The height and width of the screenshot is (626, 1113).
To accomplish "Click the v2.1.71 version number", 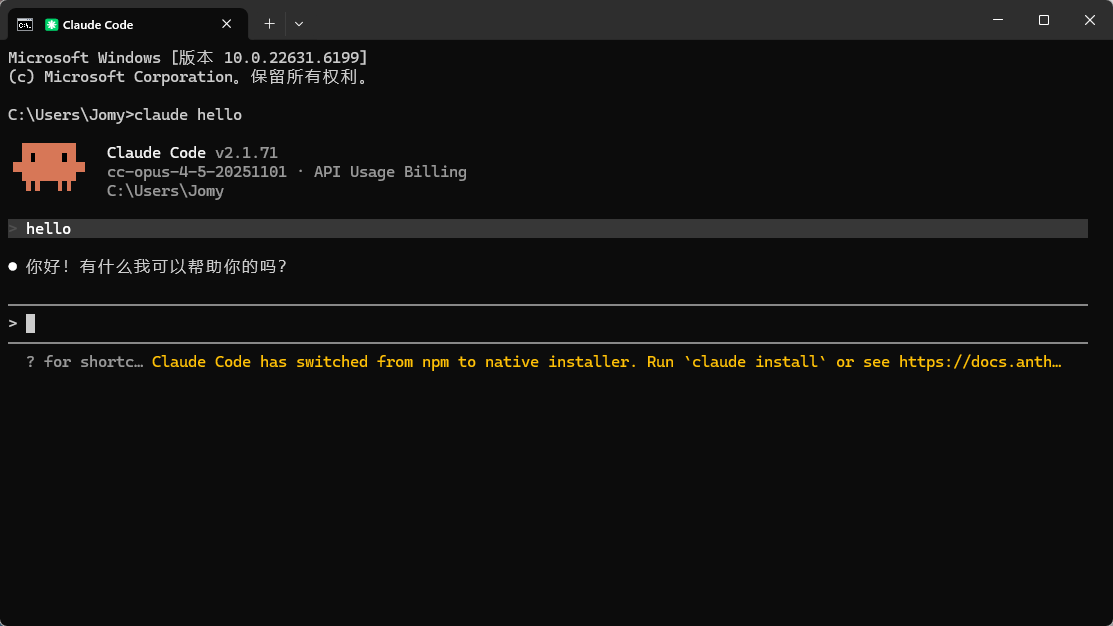I will point(246,153).
